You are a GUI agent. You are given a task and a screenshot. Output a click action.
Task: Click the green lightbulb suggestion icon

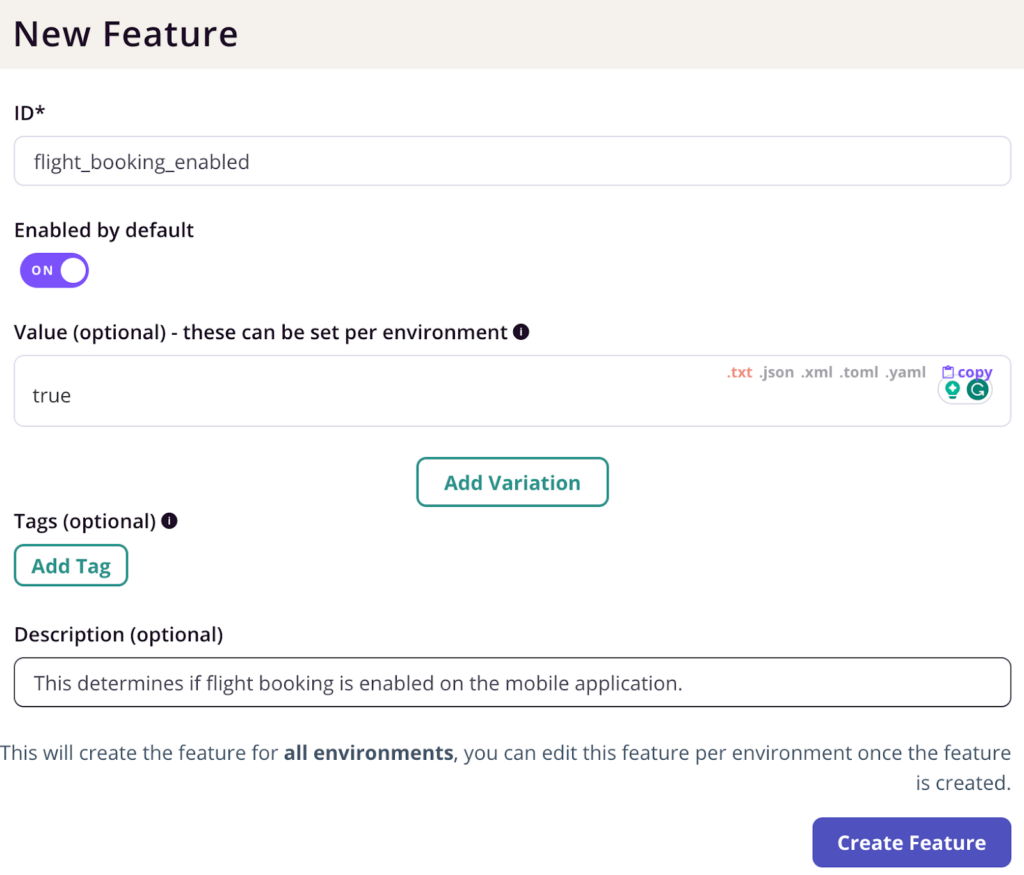click(x=952, y=390)
